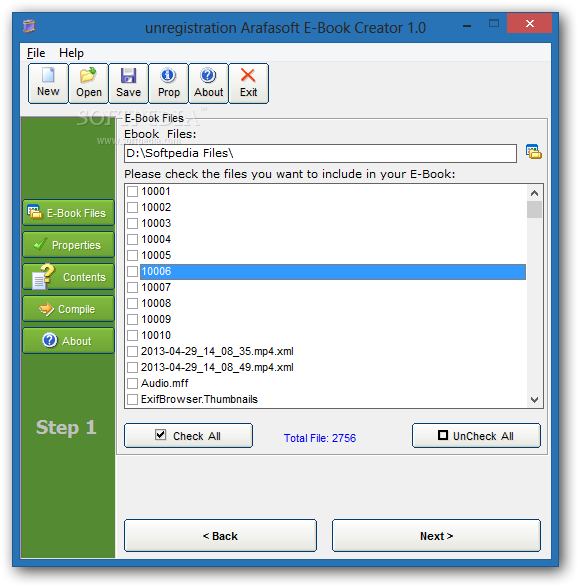Viewport: 579px width, 587px height.
Task: Check the ExifBrowser.Thumbnails checkbox
Action: (x=132, y=399)
